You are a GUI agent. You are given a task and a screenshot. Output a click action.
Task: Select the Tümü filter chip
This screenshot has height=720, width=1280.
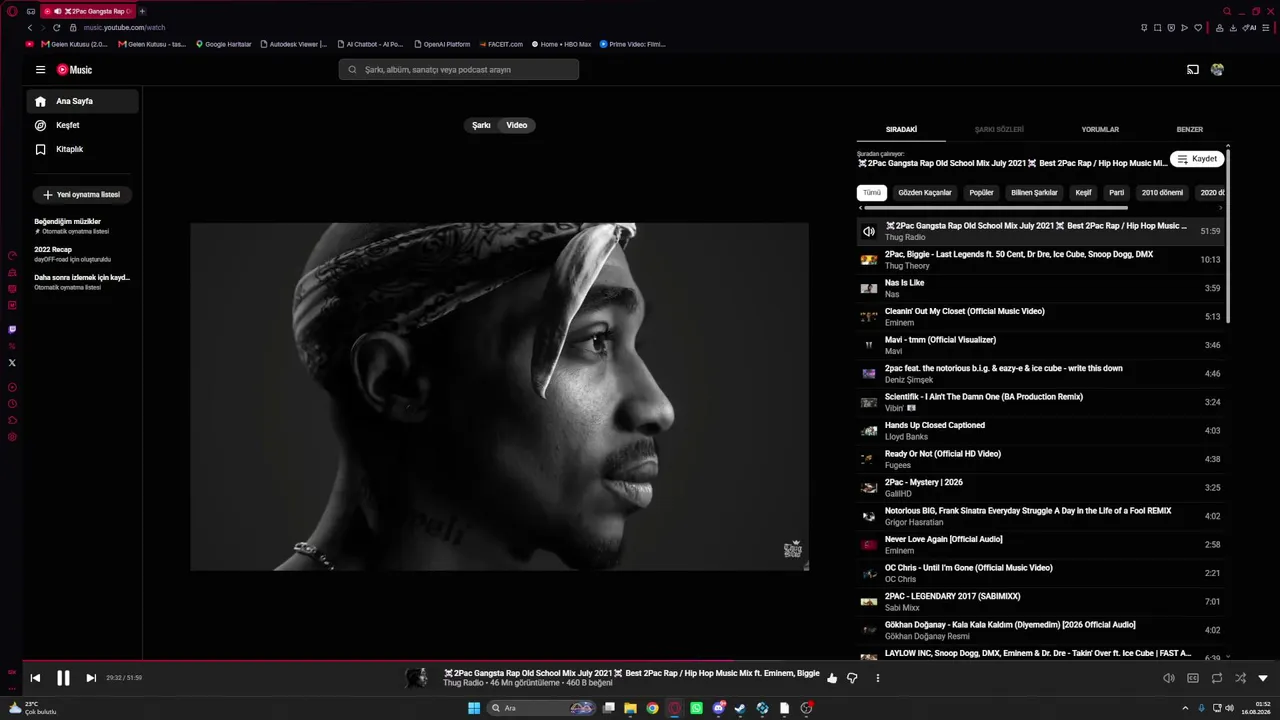click(872, 193)
